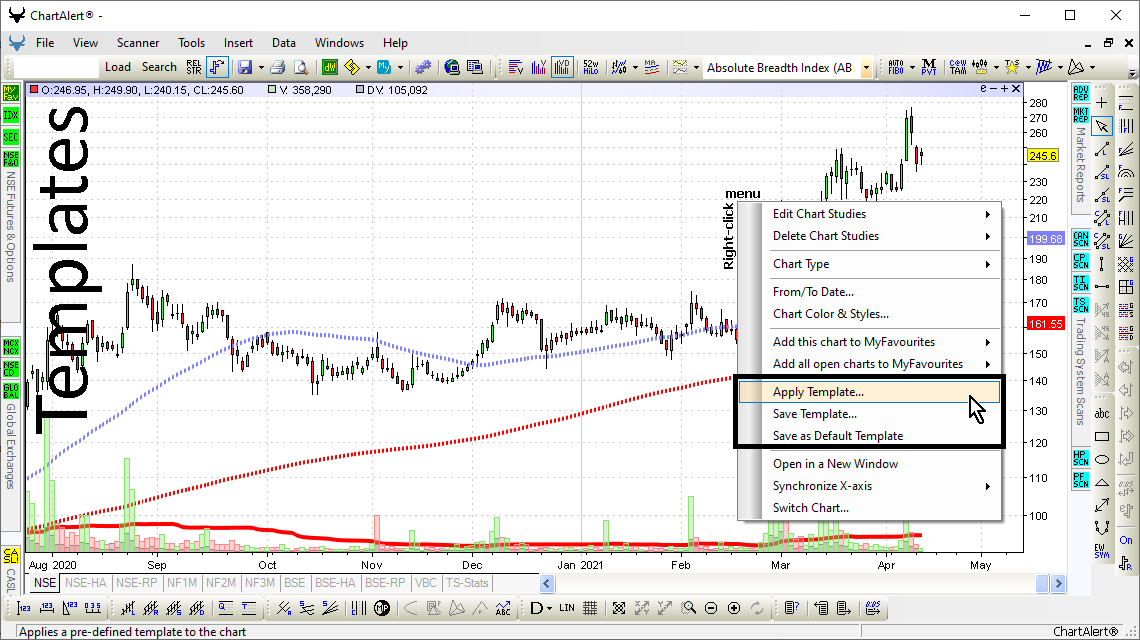Open the Windows menu
1140x640 pixels.
[339, 43]
